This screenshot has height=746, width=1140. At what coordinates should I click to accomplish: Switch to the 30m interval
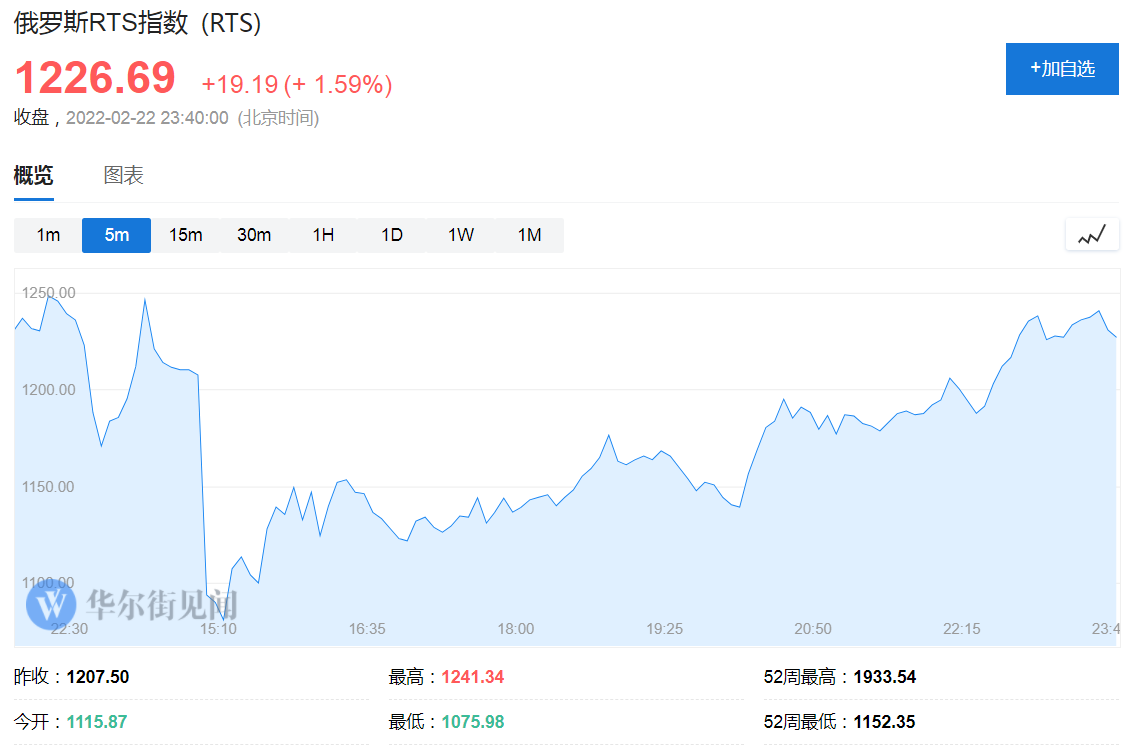point(254,235)
